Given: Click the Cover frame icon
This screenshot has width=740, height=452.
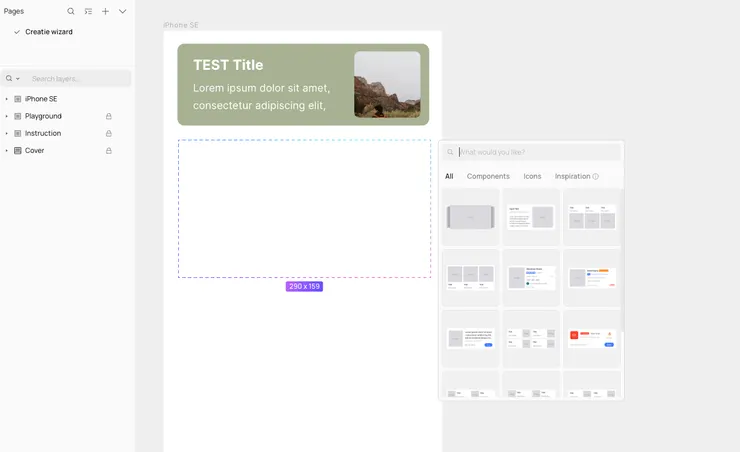Looking at the screenshot, I should [18, 150].
